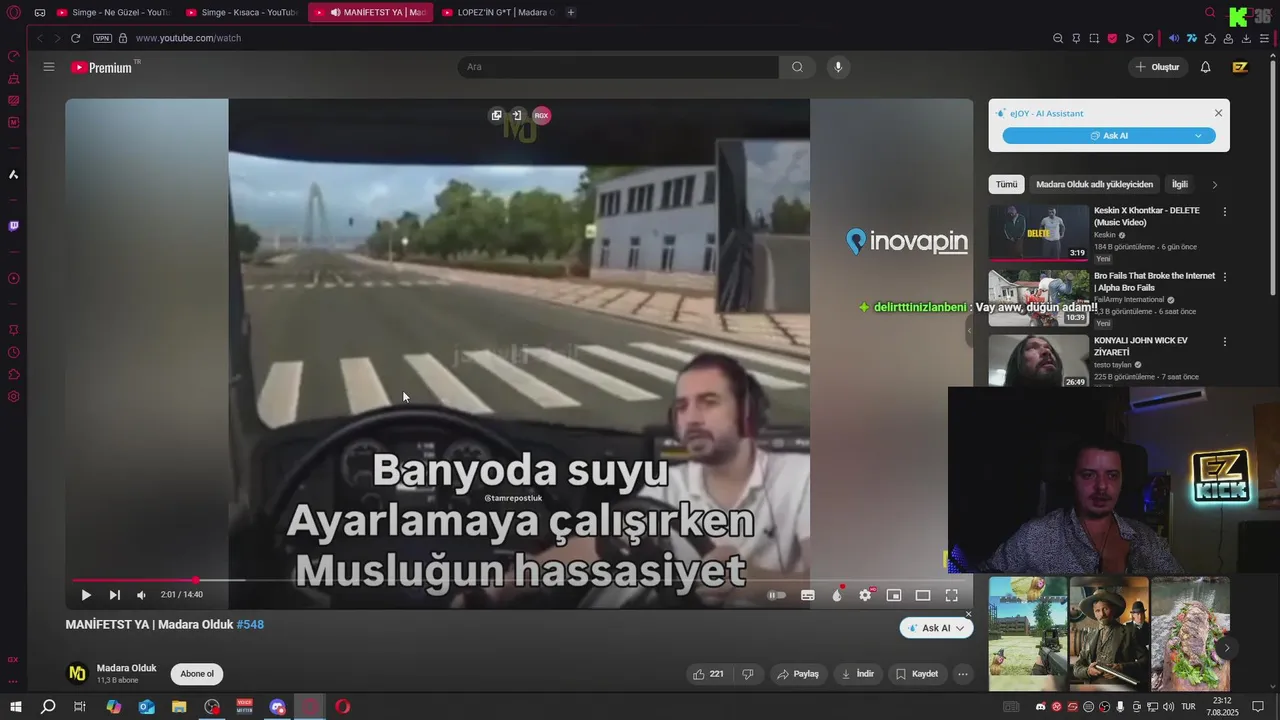1280x720 pixels.
Task: Enable miniplayer mode
Action: 894,595
